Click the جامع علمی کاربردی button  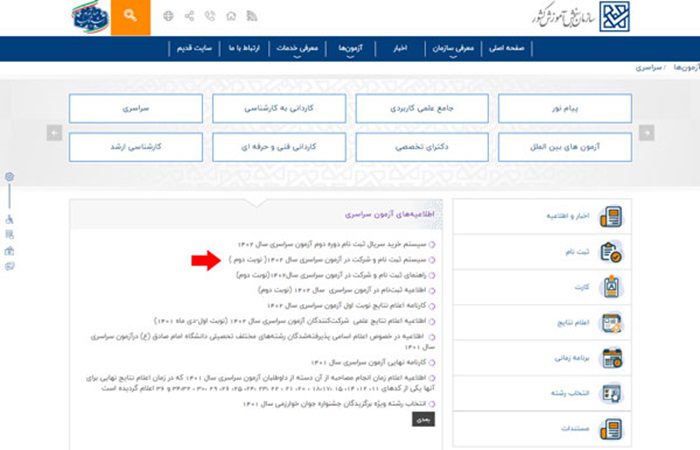click(422, 108)
